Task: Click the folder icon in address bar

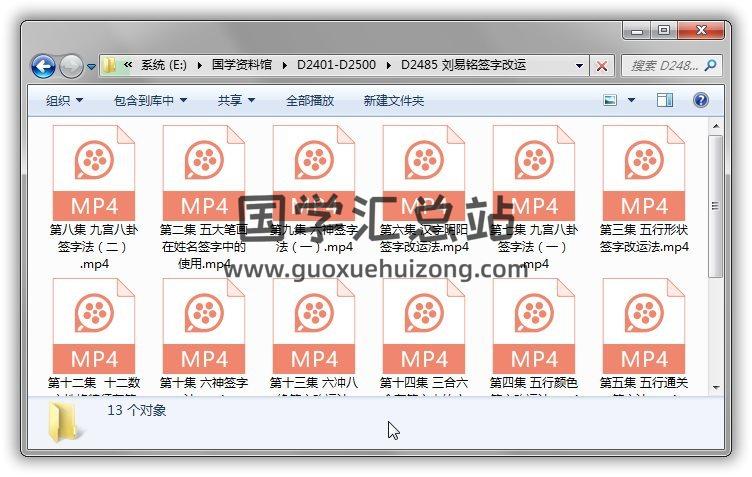Action: pos(109,65)
